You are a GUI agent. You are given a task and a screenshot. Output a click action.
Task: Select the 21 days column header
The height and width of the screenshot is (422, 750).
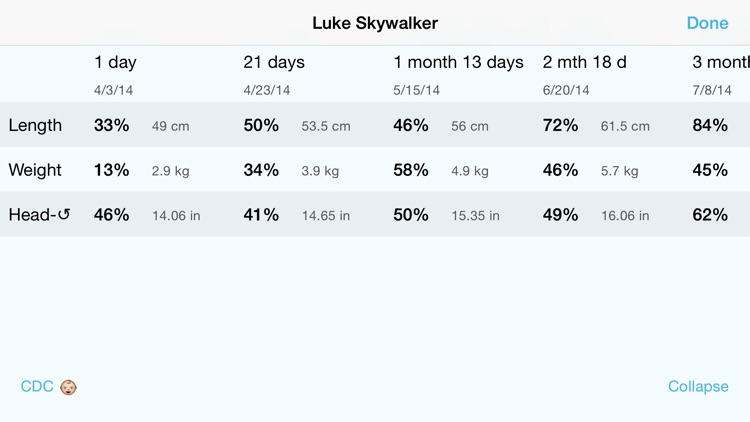(x=274, y=62)
